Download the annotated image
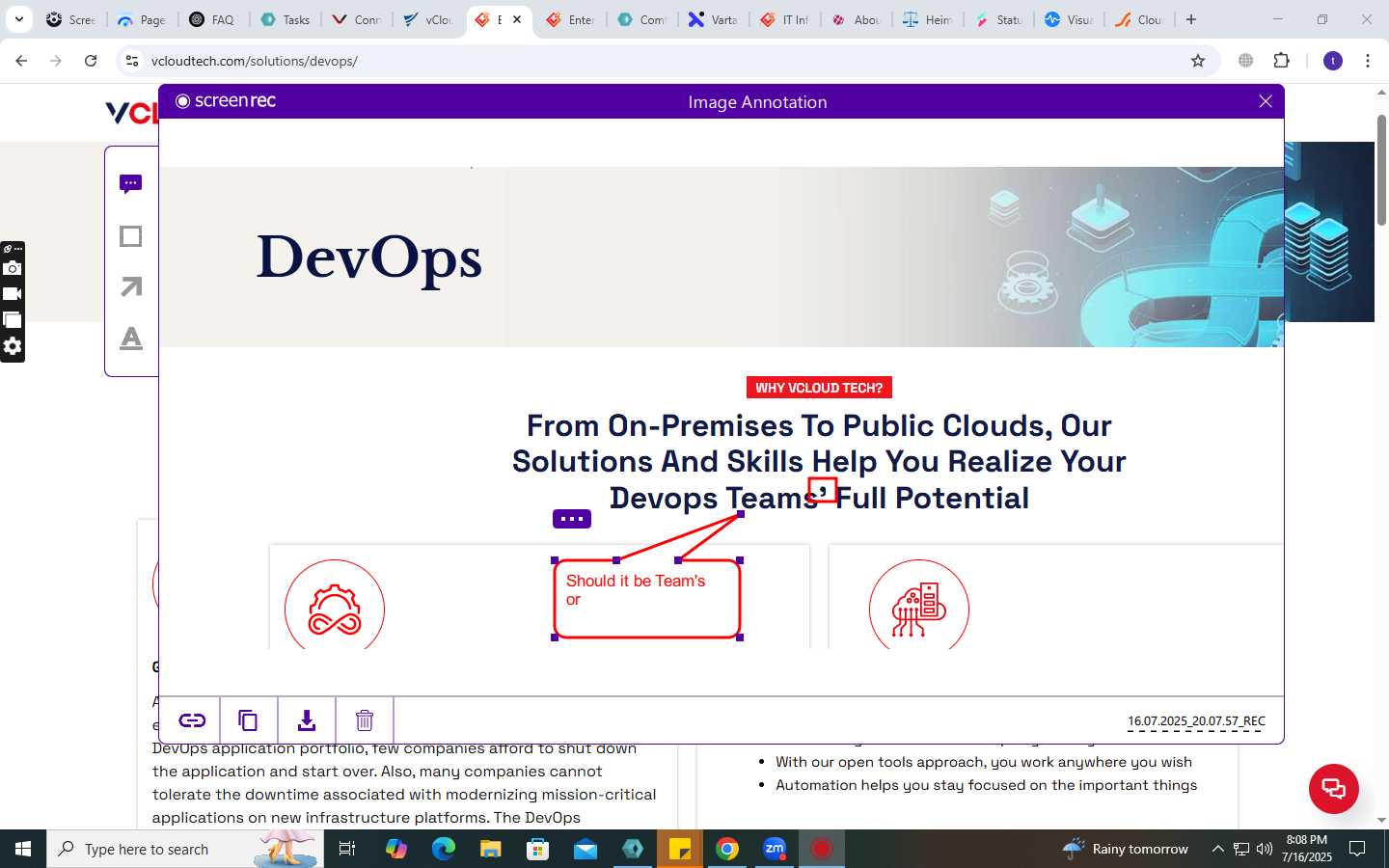Image resolution: width=1389 pixels, height=868 pixels. 307,720
